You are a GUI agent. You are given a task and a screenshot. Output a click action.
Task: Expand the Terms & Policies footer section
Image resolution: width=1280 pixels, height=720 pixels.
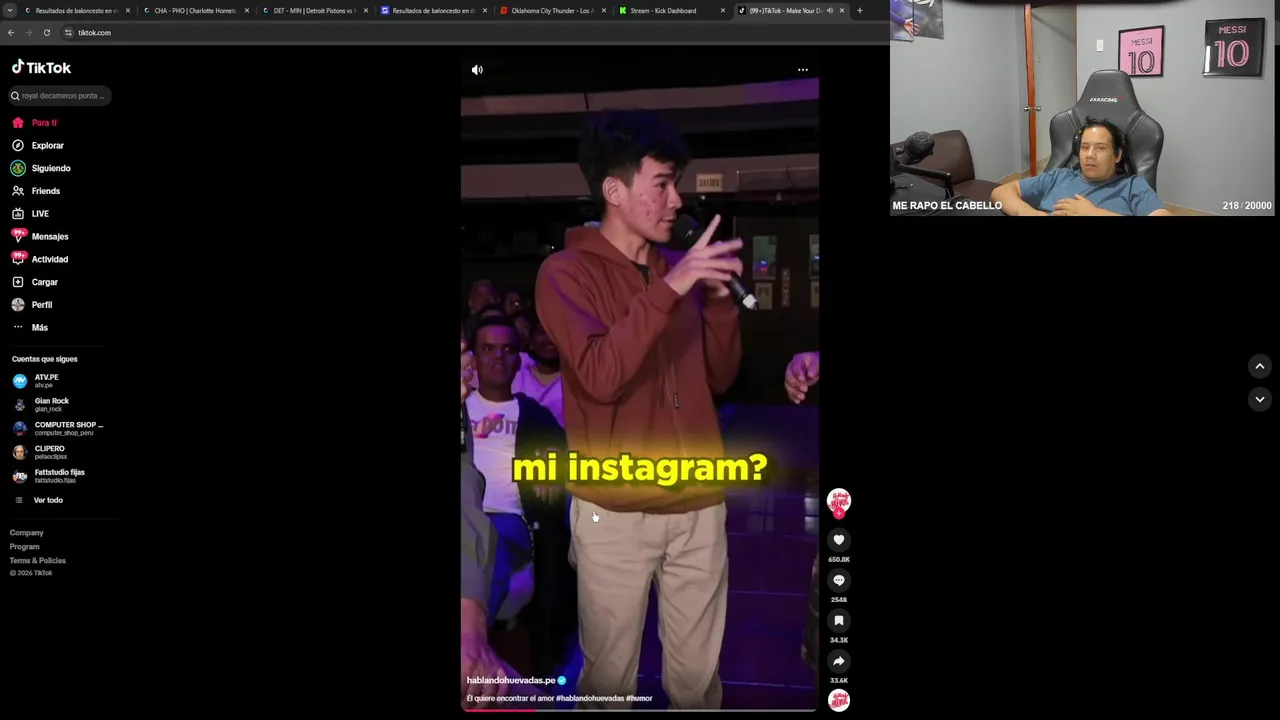click(38, 561)
